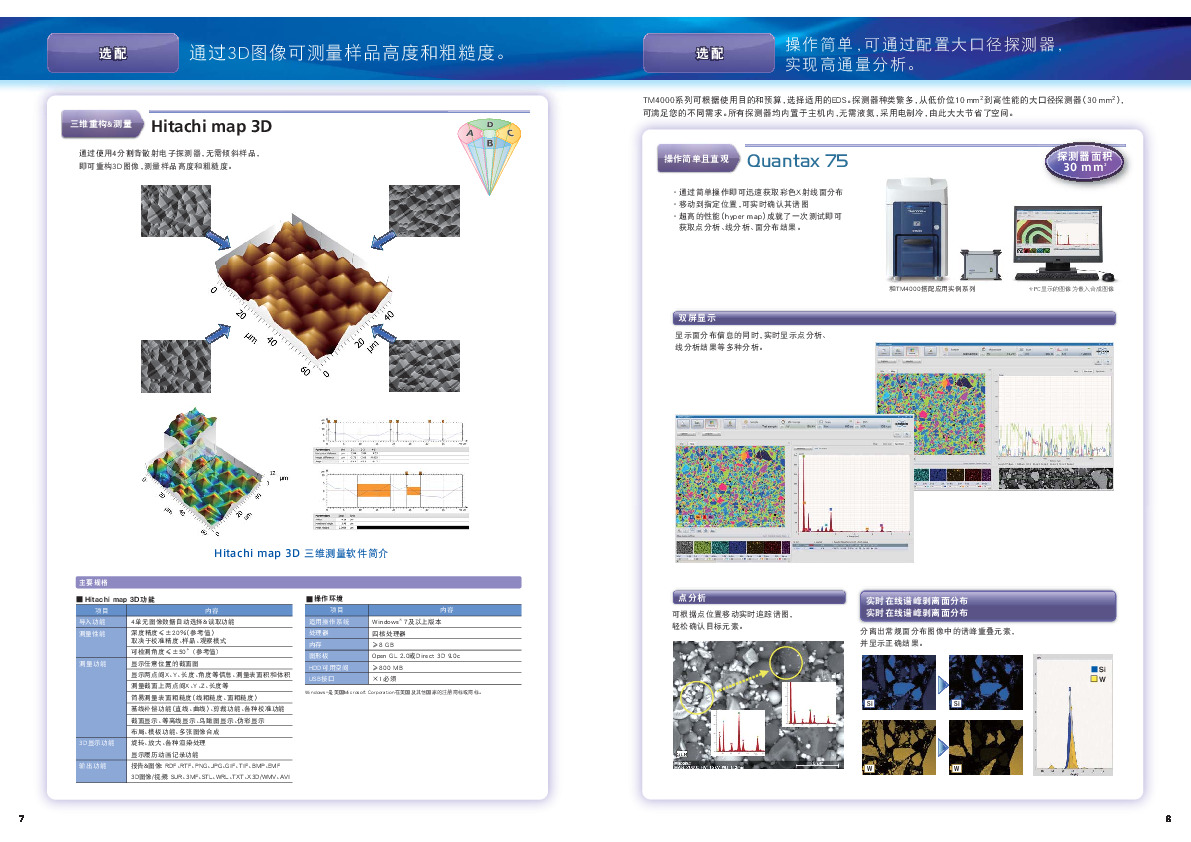
Task: Click segment D of the detector diagram
Action: click(x=490, y=124)
